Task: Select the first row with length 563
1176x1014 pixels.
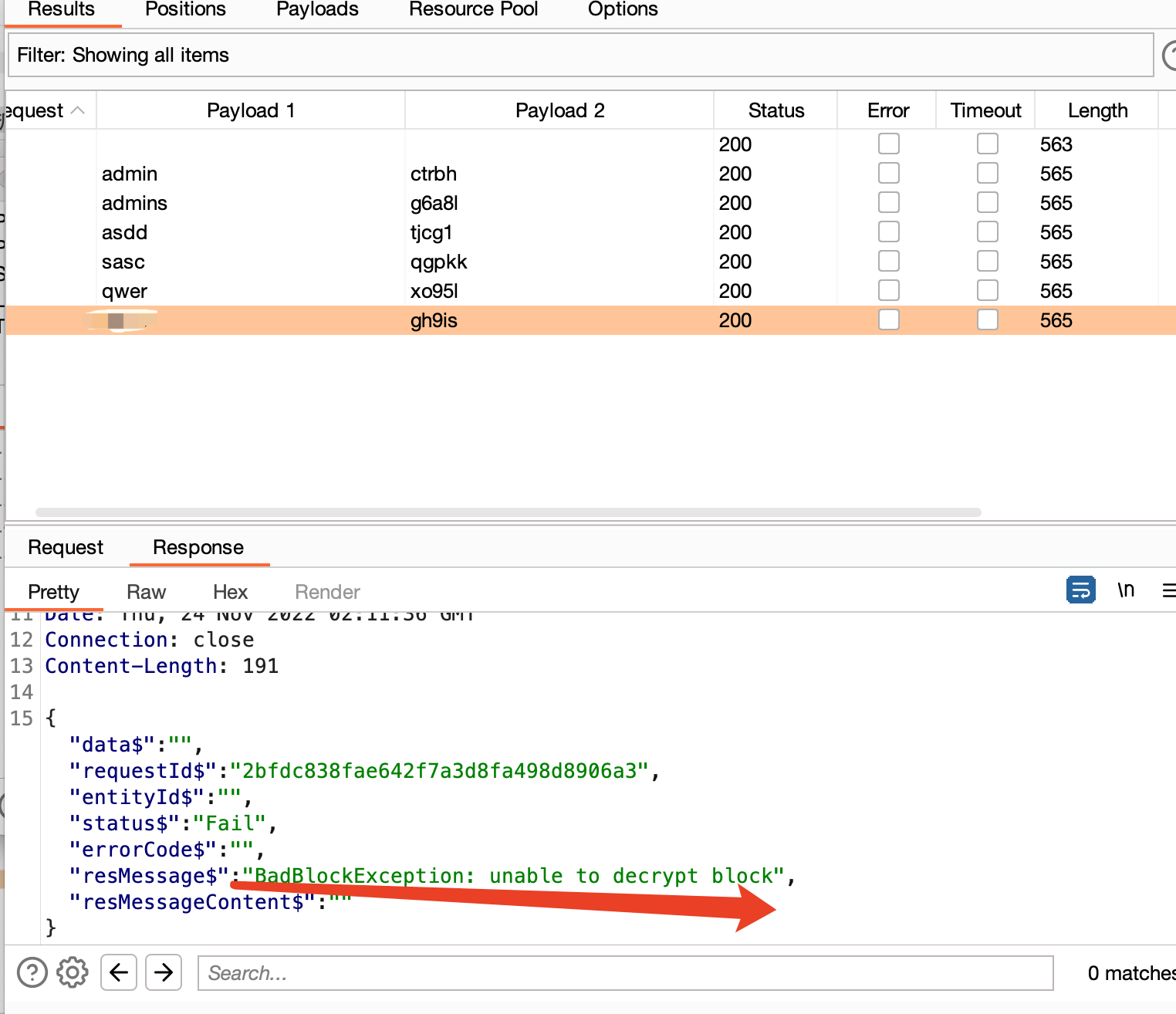Action: click(590, 144)
